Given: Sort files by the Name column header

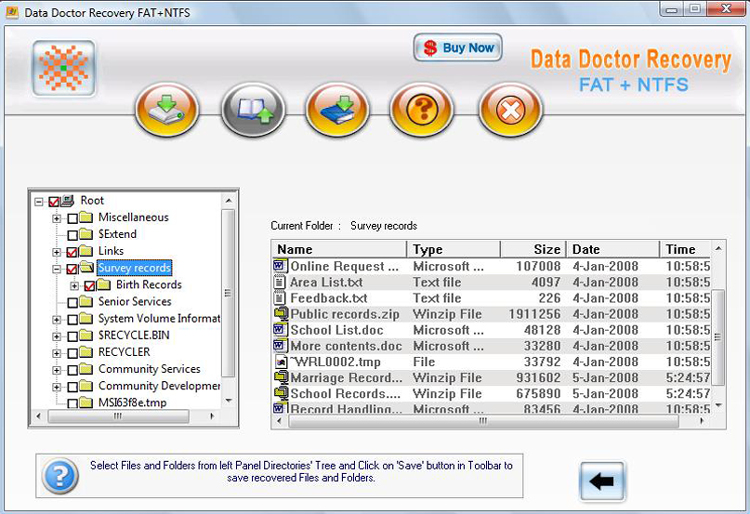Looking at the screenshot, I should pos(340,249).
